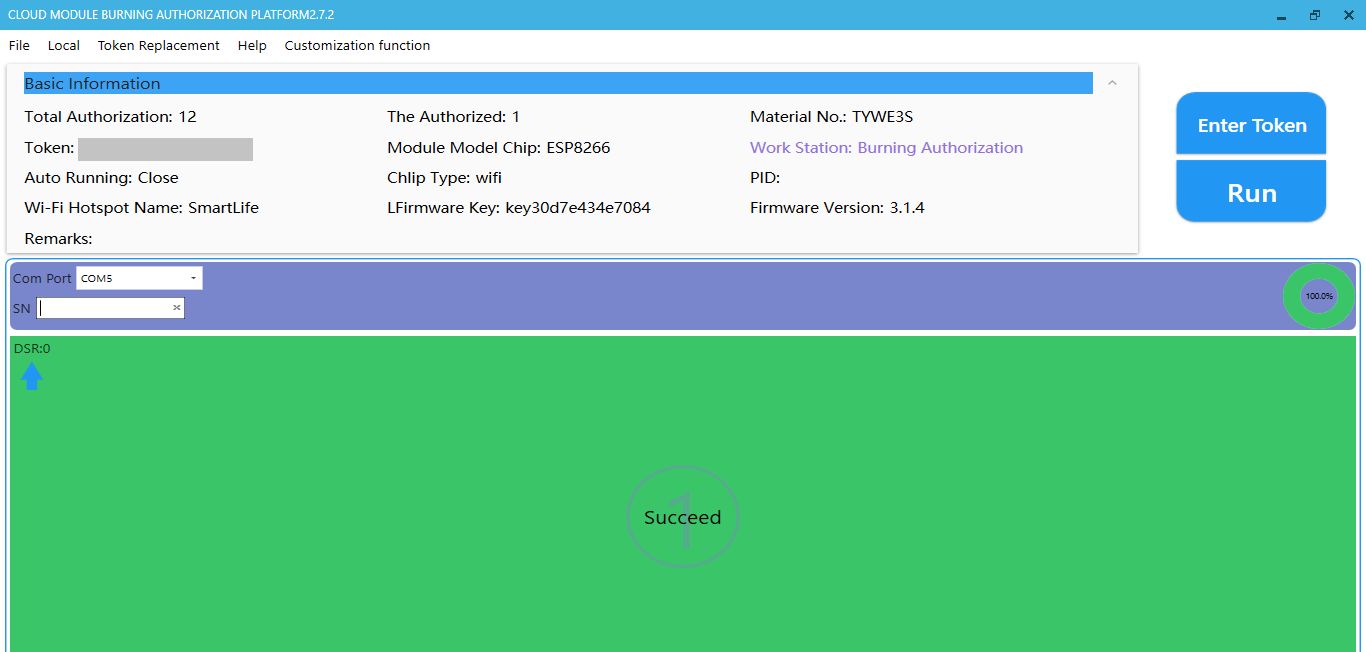This screenshot has height=652, width=1366.
Task: Open the Com Port COM5 dropdown
Action: click(x=139, y=278)
